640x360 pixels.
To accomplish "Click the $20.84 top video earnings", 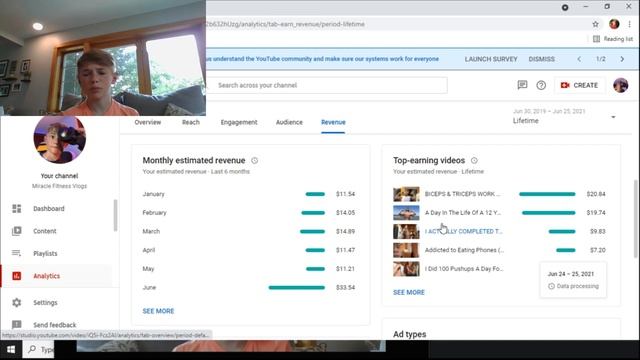I will click(596, 194).
